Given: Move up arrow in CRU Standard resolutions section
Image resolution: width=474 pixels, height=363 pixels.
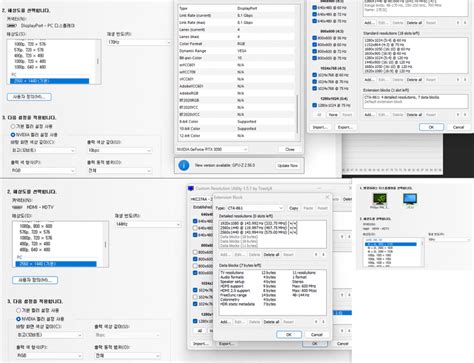Looking at the screenshot, I should (x=458, y=80).
